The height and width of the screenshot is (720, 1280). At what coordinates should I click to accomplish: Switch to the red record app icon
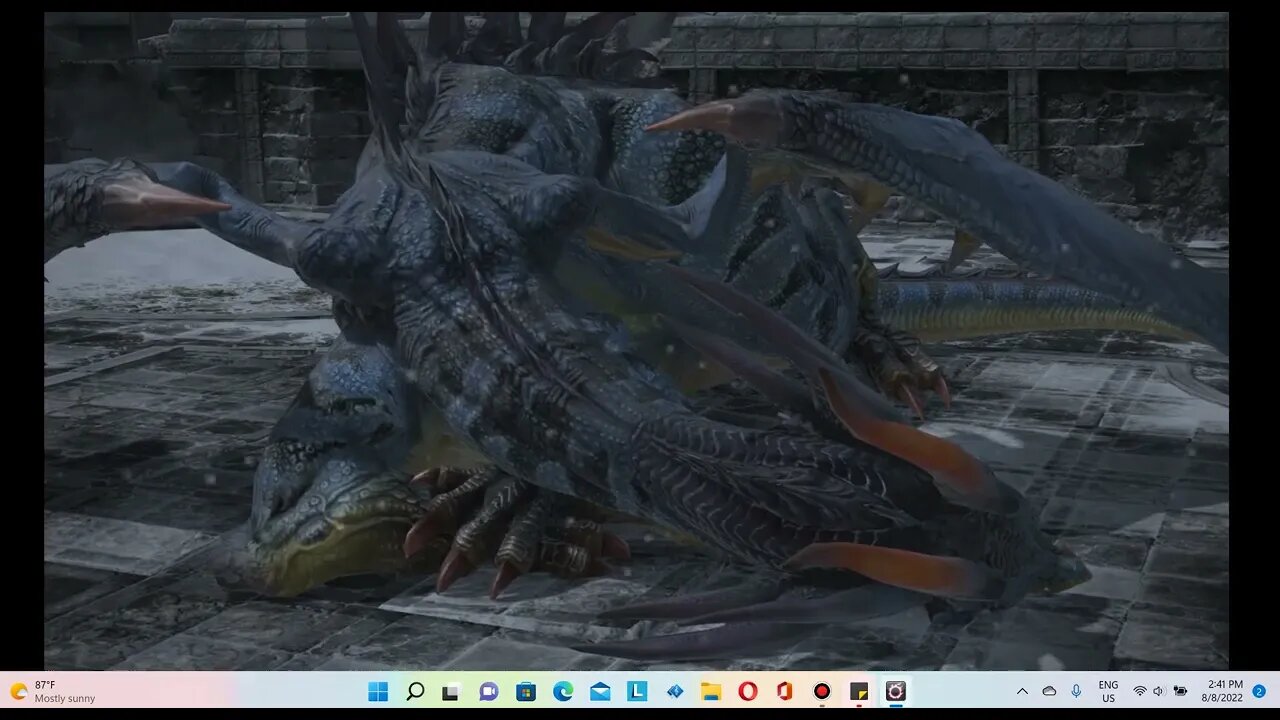click(822, 691)
